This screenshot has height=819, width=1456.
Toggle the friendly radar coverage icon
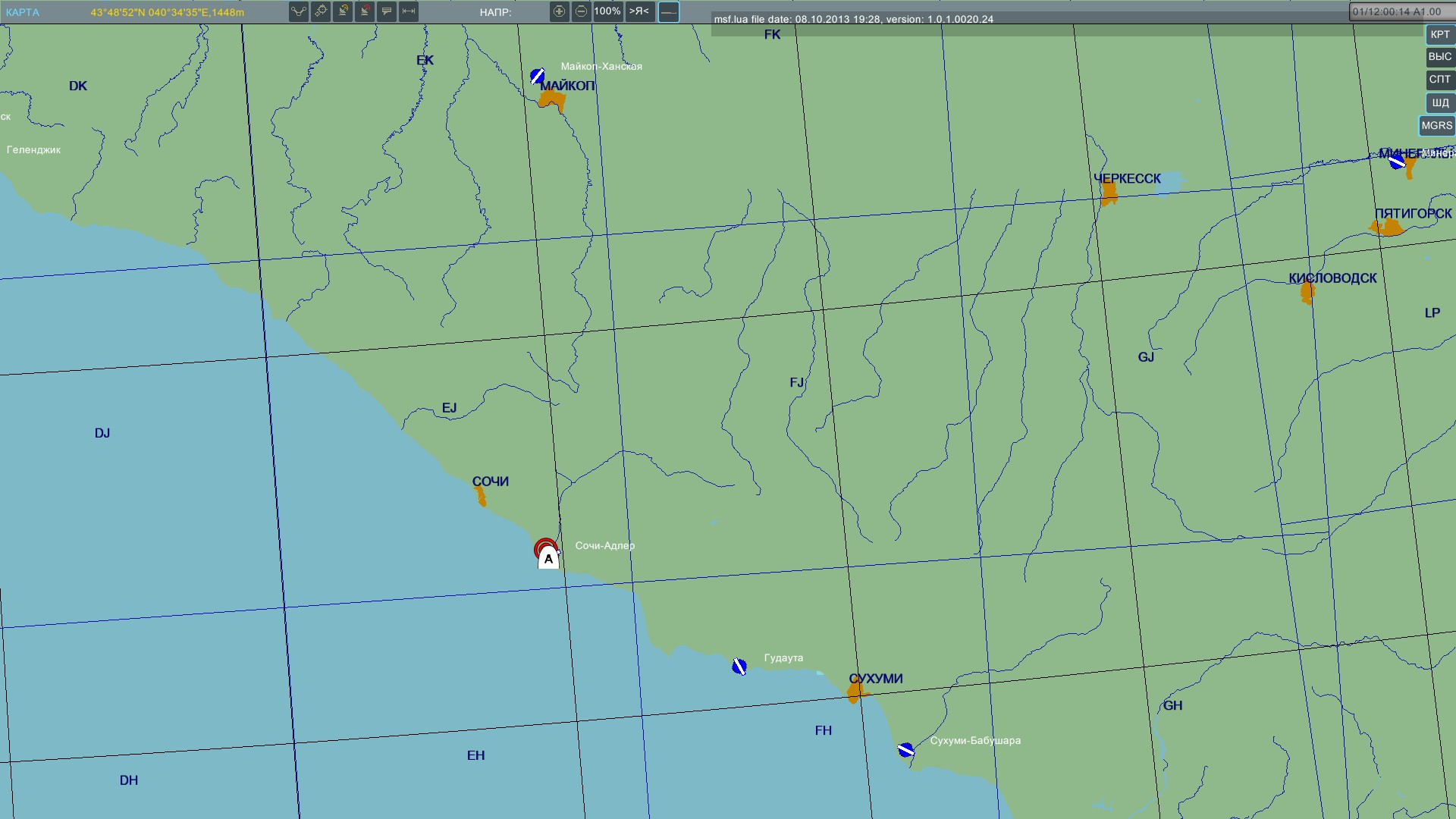pos(343,11)
